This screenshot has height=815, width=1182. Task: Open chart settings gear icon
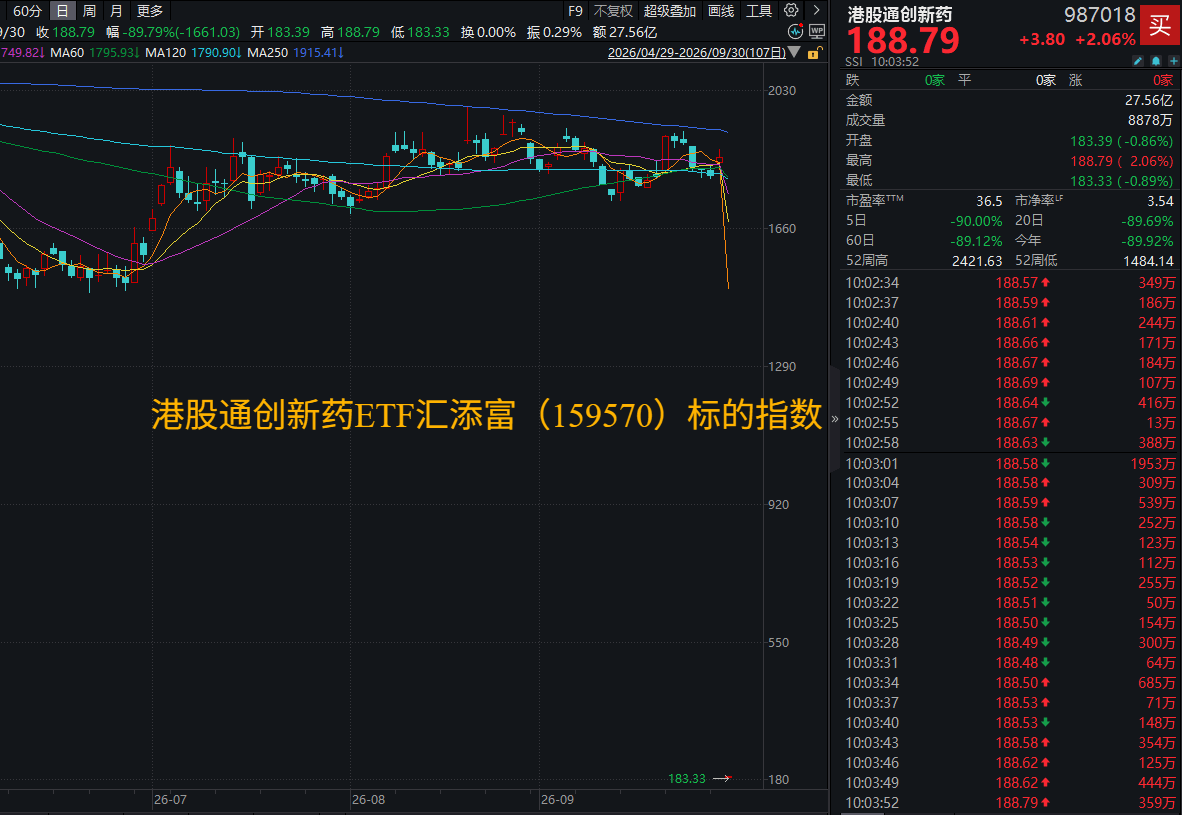pyautogui.click(x=791, y=11)
